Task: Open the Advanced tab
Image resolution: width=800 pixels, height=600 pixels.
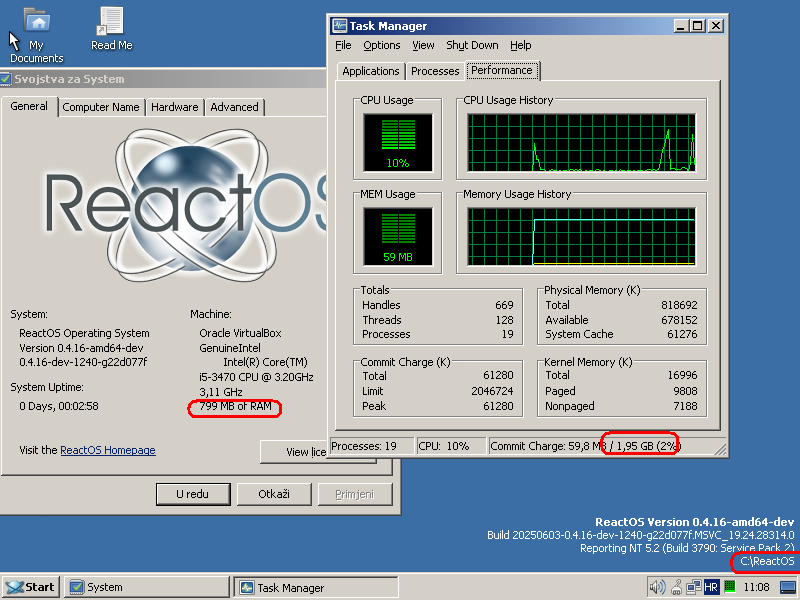Action: tap(235, 107)
